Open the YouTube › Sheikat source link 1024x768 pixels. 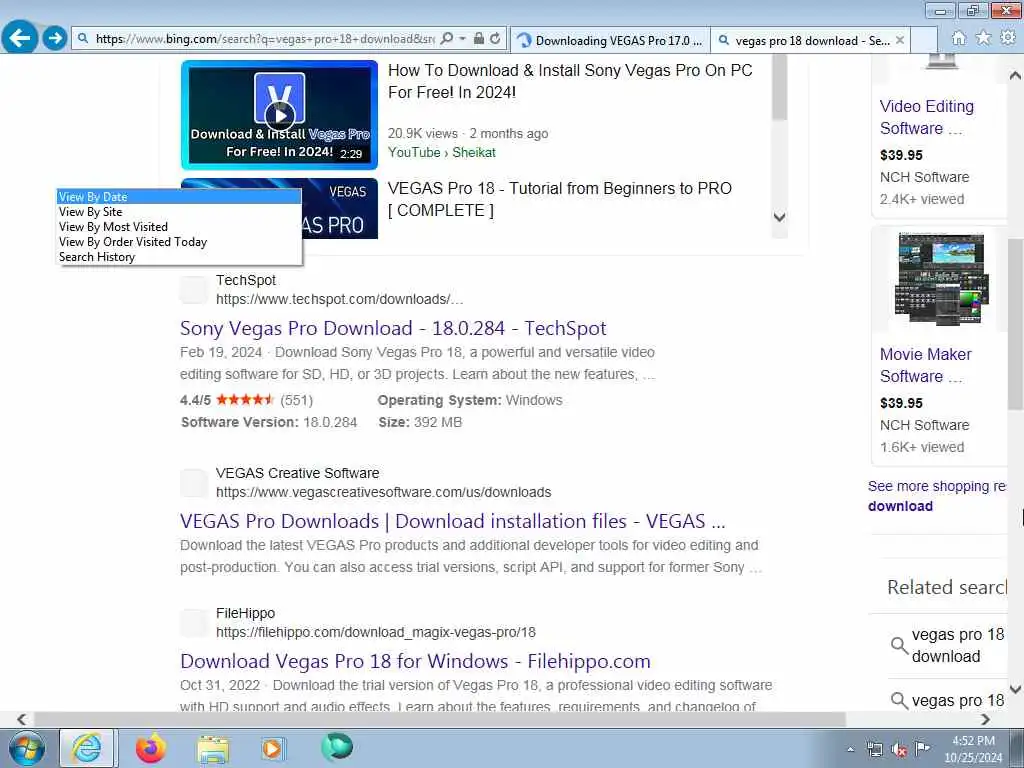point(441,152)
